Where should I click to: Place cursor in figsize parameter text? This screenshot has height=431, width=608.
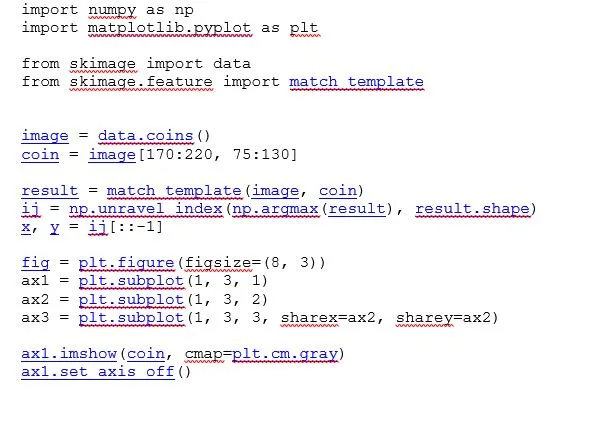[x=218, y=263]
